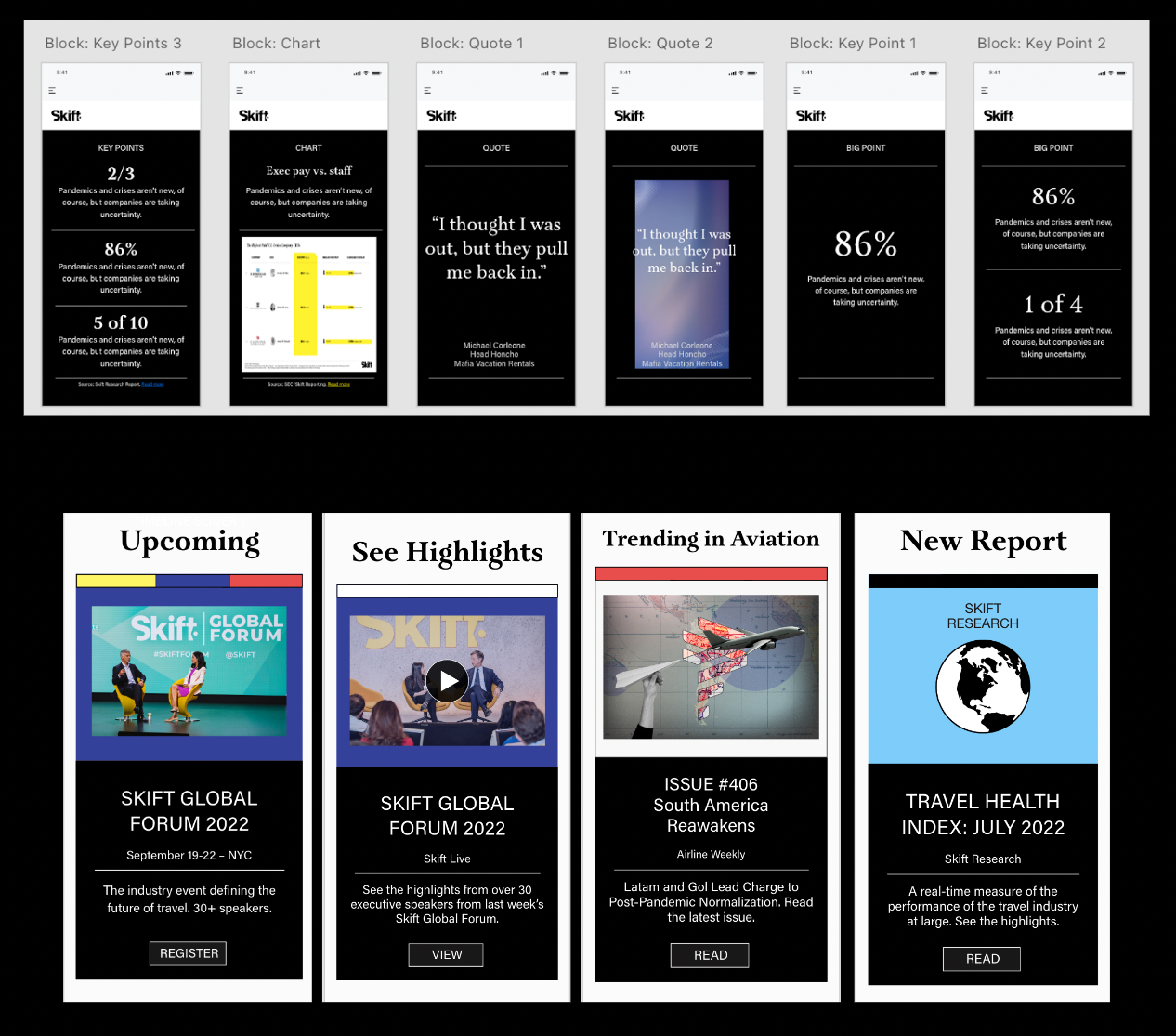Click the Skift logo on the Quote 2 mockup

629,115
